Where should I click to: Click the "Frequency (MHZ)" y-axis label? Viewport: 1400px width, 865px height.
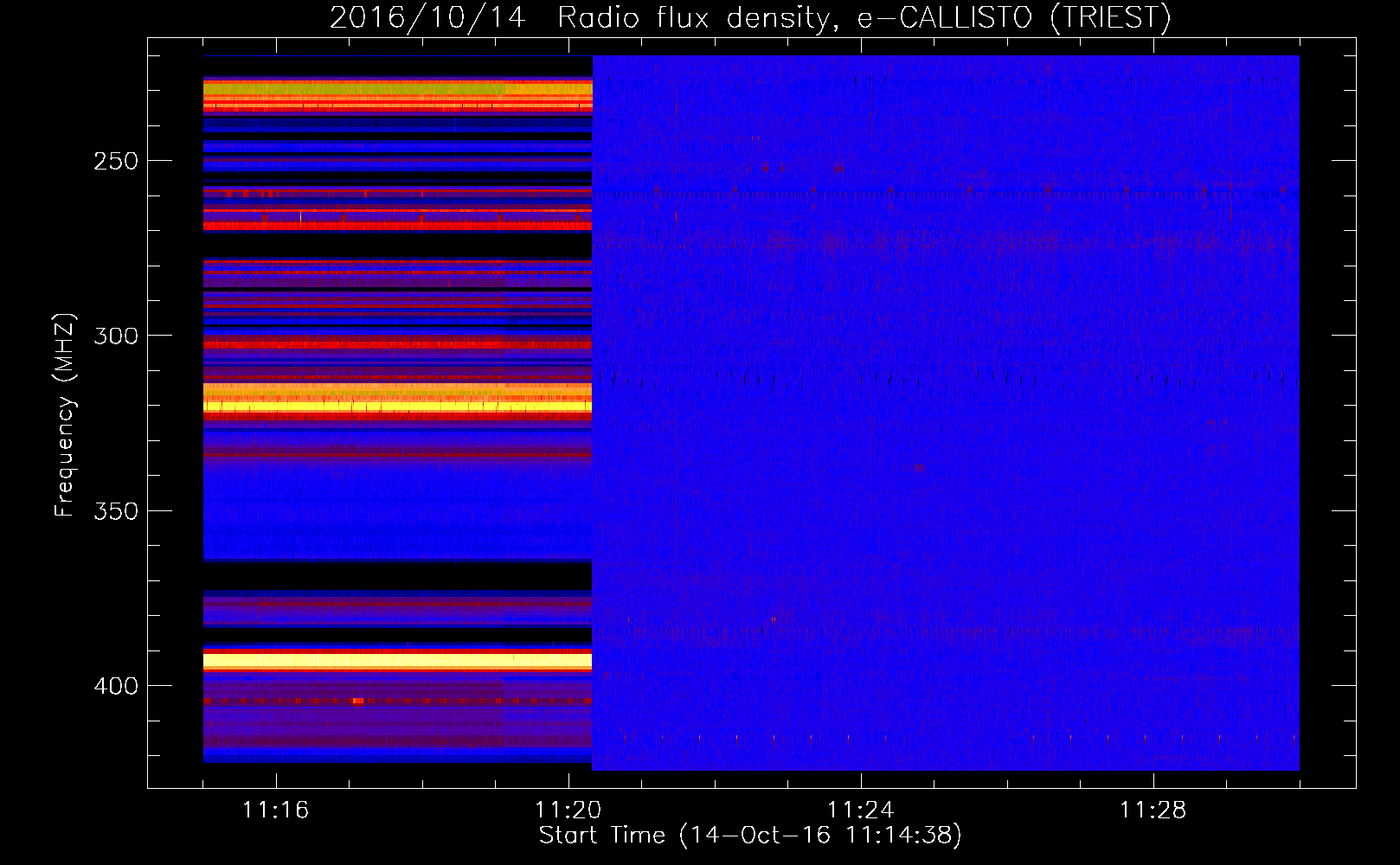coord(65,415)
